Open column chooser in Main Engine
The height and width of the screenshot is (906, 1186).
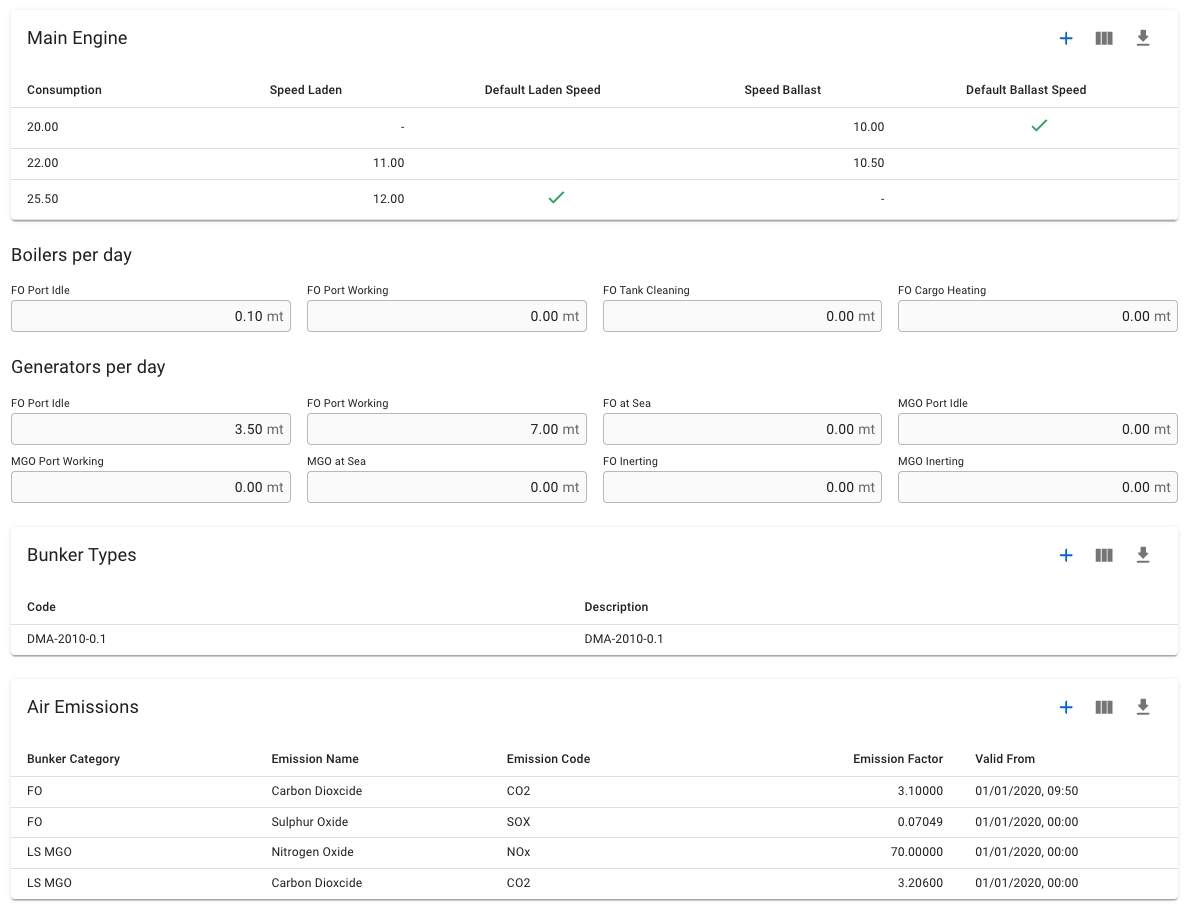[x=1104, y=39]
